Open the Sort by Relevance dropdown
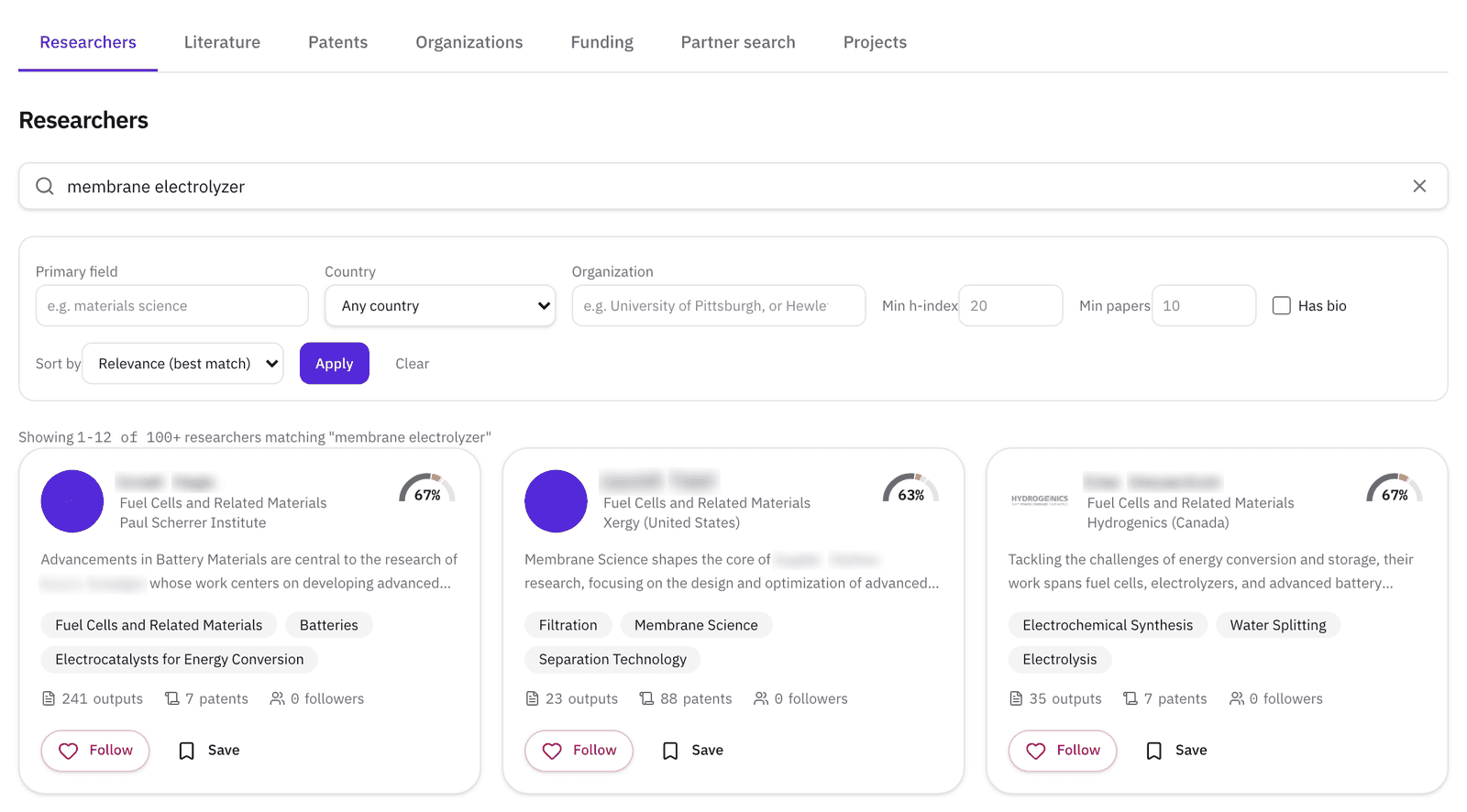The height and width of the screenshot is (812, 1467). click(x=182, y=363)
